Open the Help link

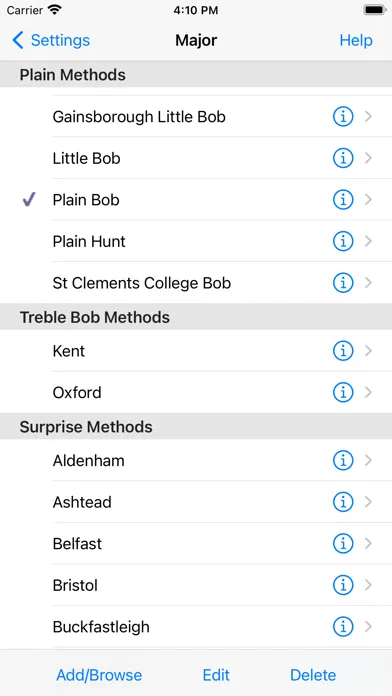[356, 40]
